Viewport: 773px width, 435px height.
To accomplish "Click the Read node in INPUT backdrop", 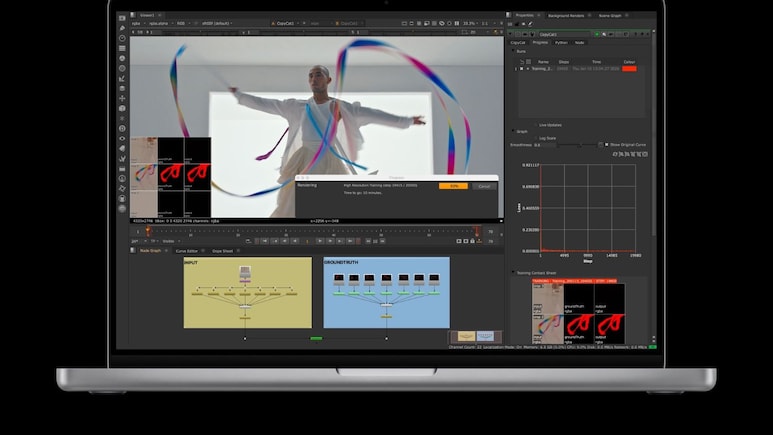I will pyautogui.click(x=245, y=273).
